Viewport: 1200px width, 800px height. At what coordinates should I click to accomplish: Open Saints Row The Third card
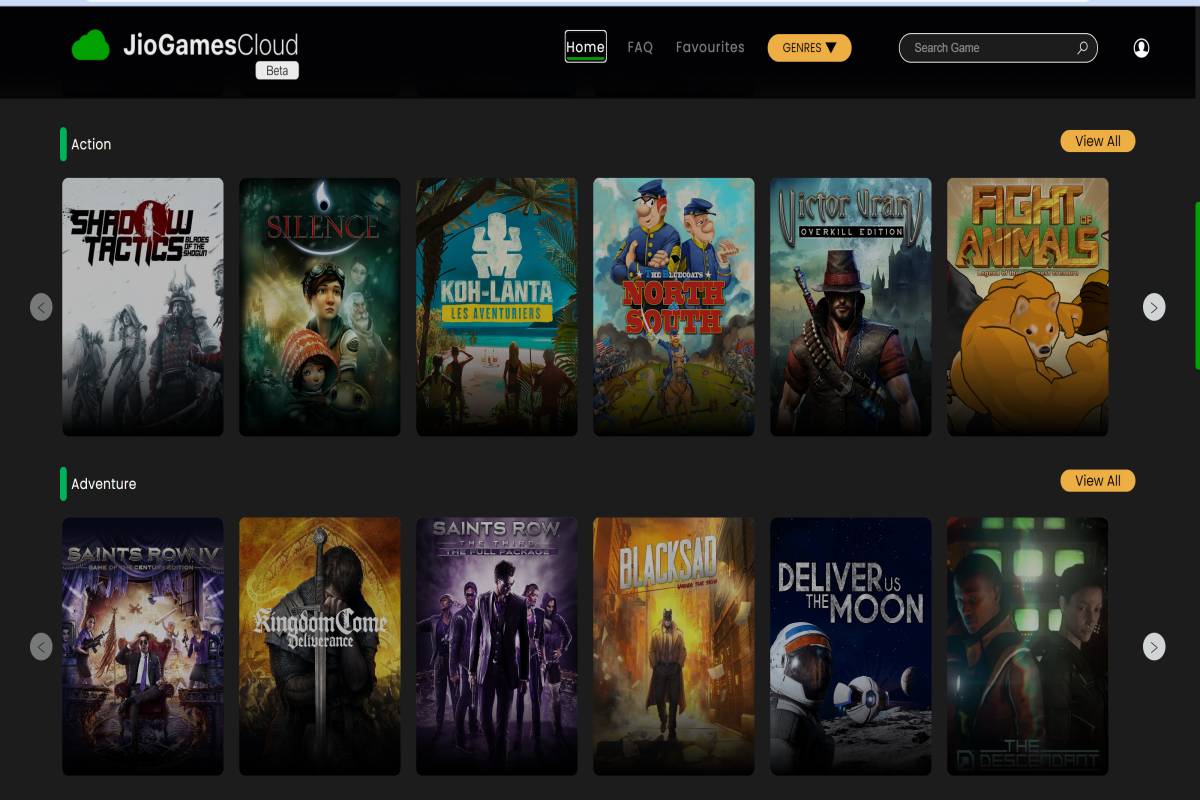[x=497, y=646]
